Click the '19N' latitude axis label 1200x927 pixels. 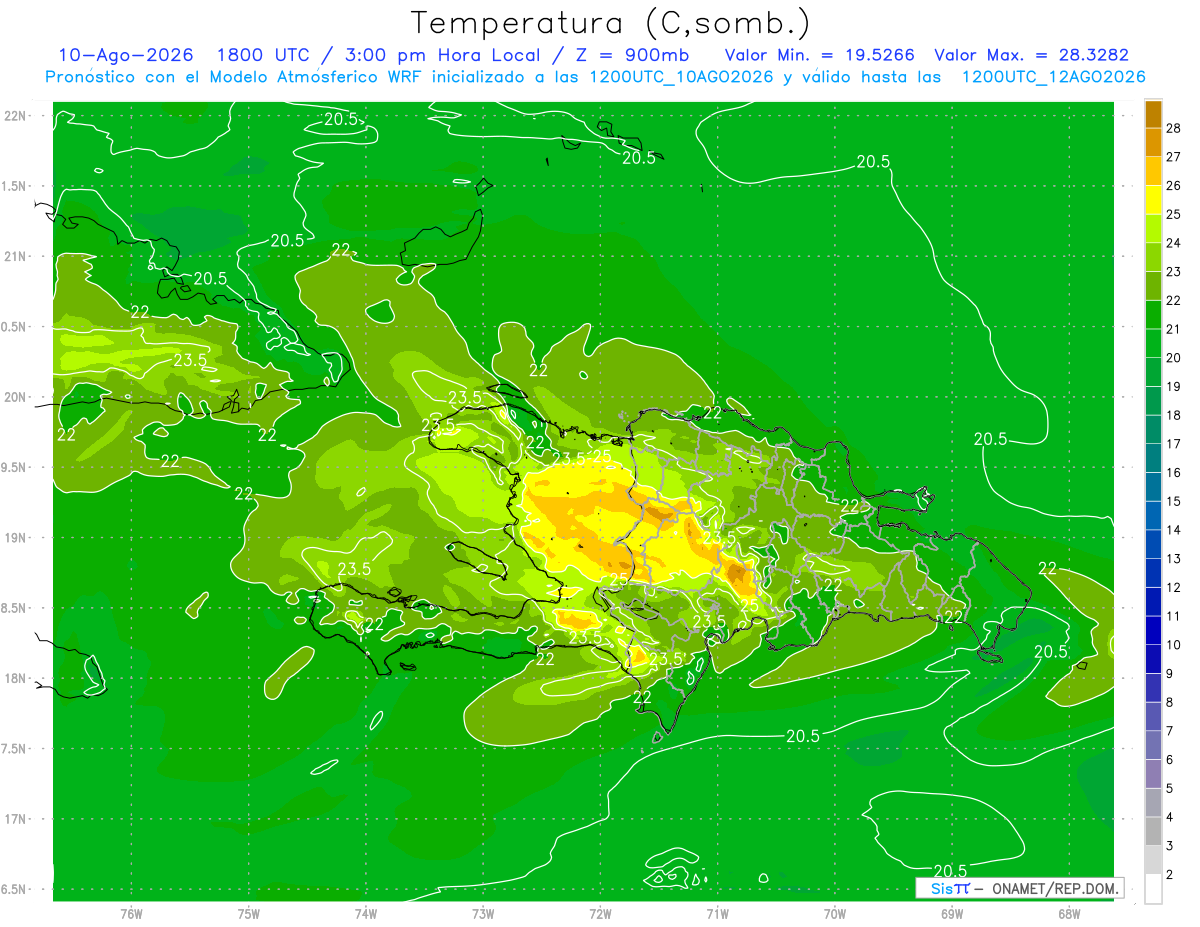point(15,538)
